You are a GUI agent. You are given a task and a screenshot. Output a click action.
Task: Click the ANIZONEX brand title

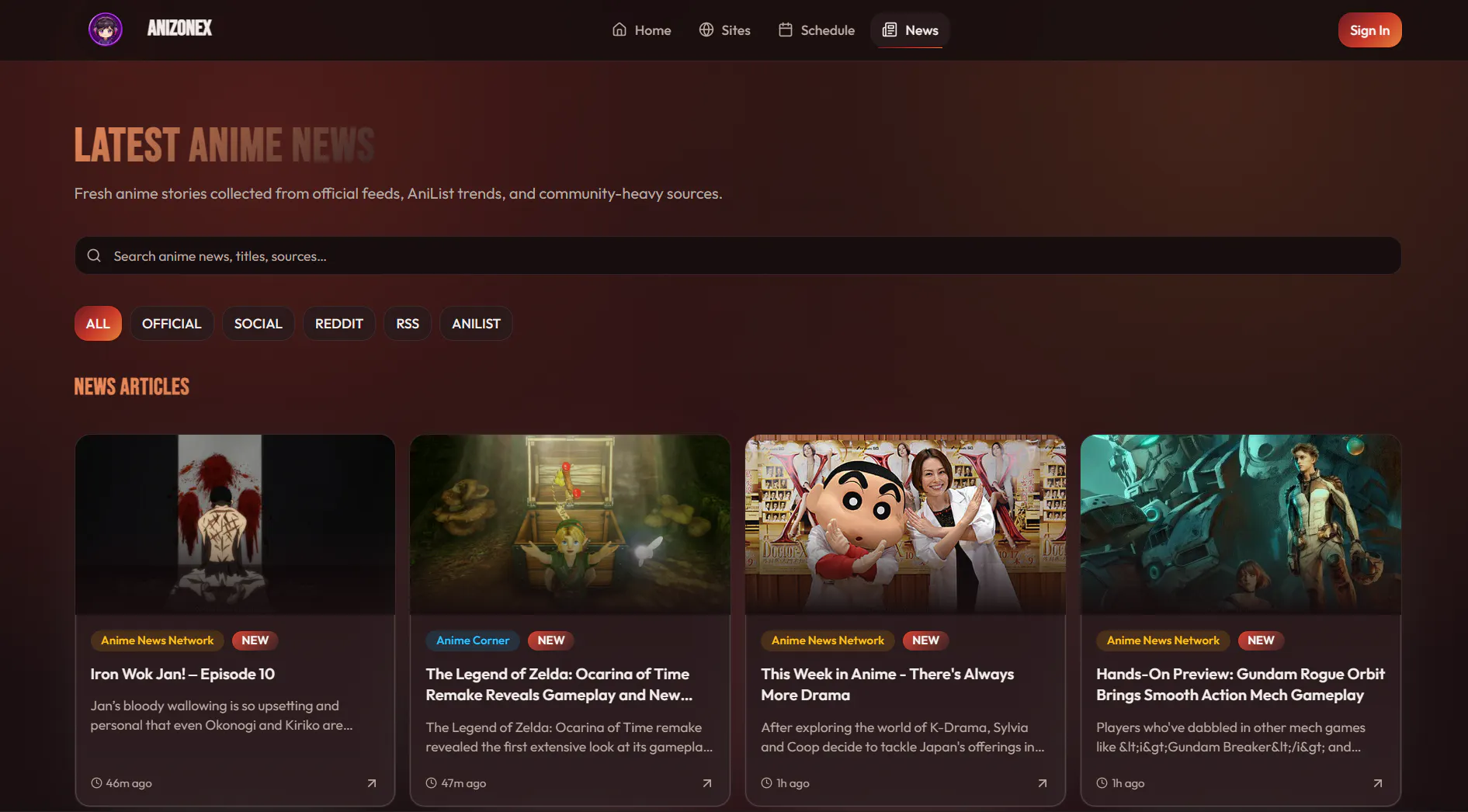(x=179, y=29)
